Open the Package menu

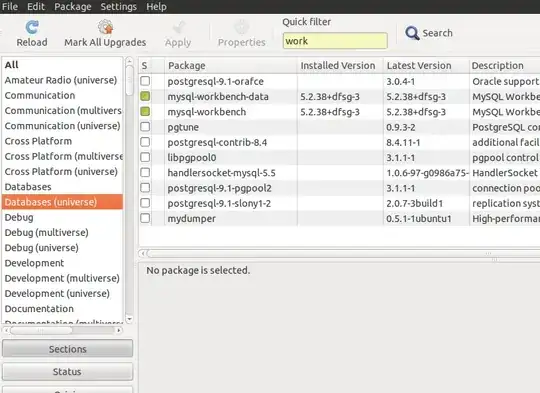[x=73, y=7]
